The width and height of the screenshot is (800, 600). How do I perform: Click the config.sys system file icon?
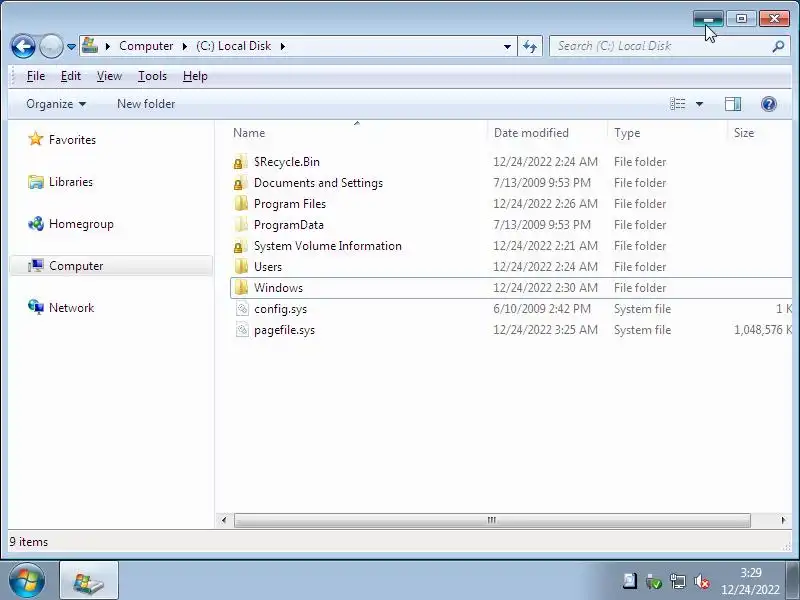(242, 309)
